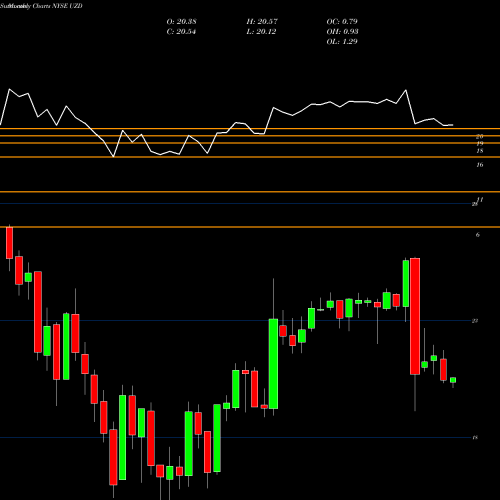
Task: Click the last small green candle at the chart end
Action: click(x=453, y=380)
